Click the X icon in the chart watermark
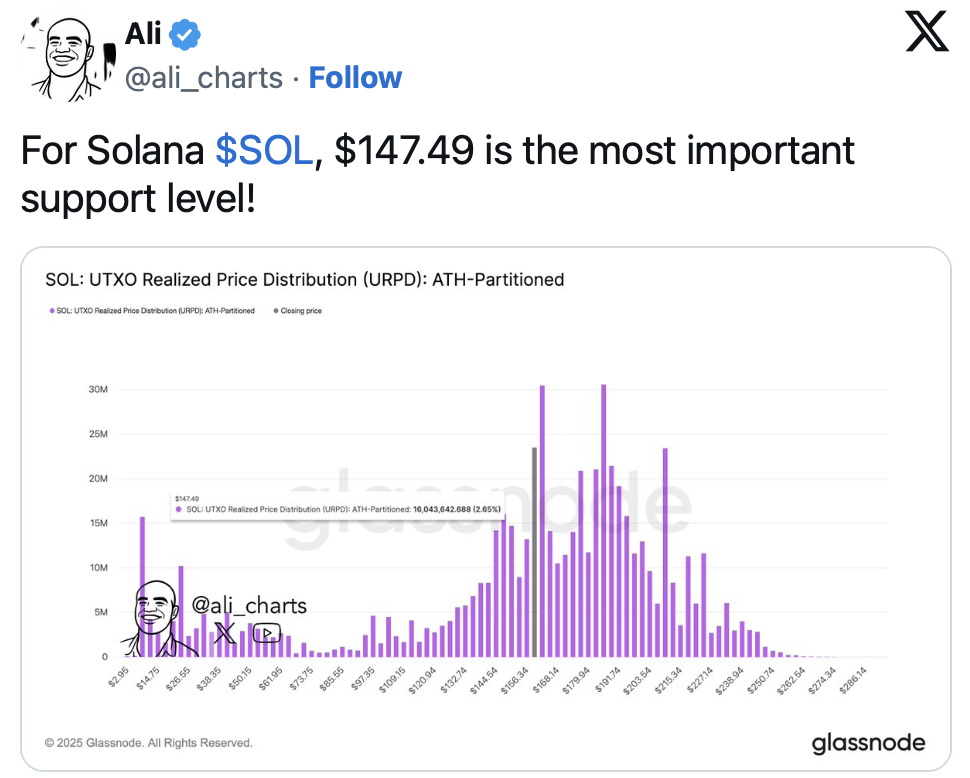This screenshot has width=970, height=778. [225, 633]
